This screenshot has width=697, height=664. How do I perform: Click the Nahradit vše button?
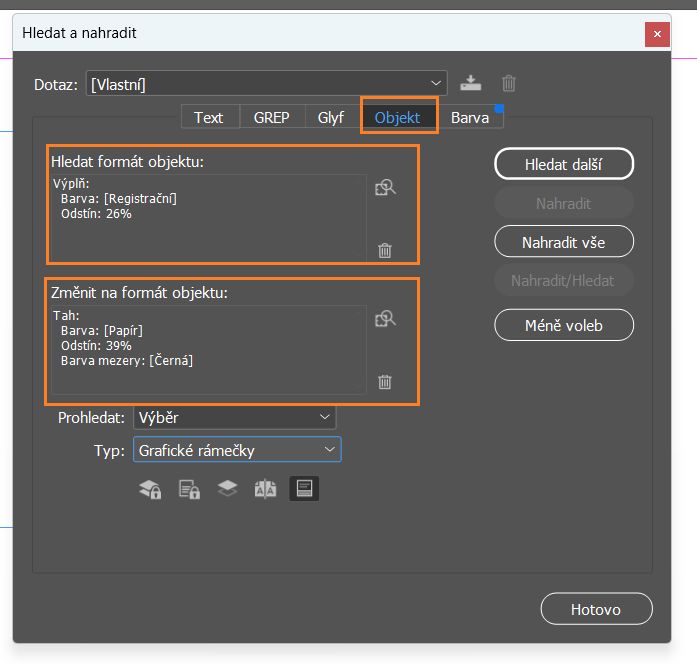click(x=564, y=242)
